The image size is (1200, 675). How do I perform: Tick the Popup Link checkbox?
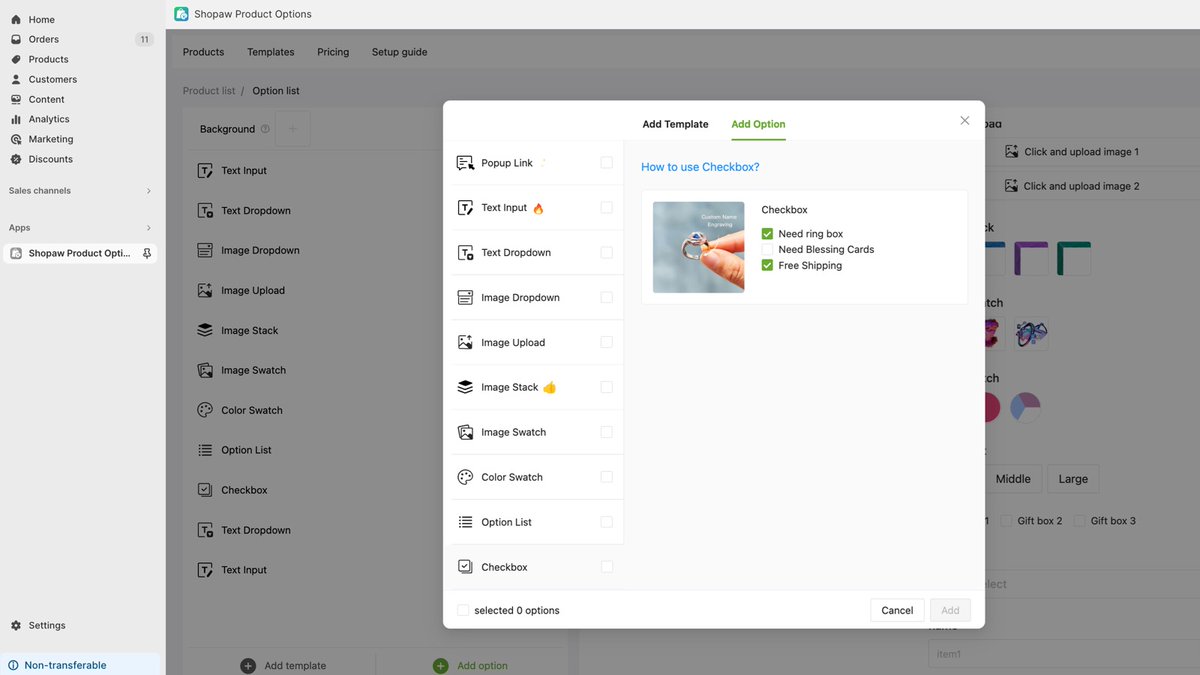click(x=607, y=162)
